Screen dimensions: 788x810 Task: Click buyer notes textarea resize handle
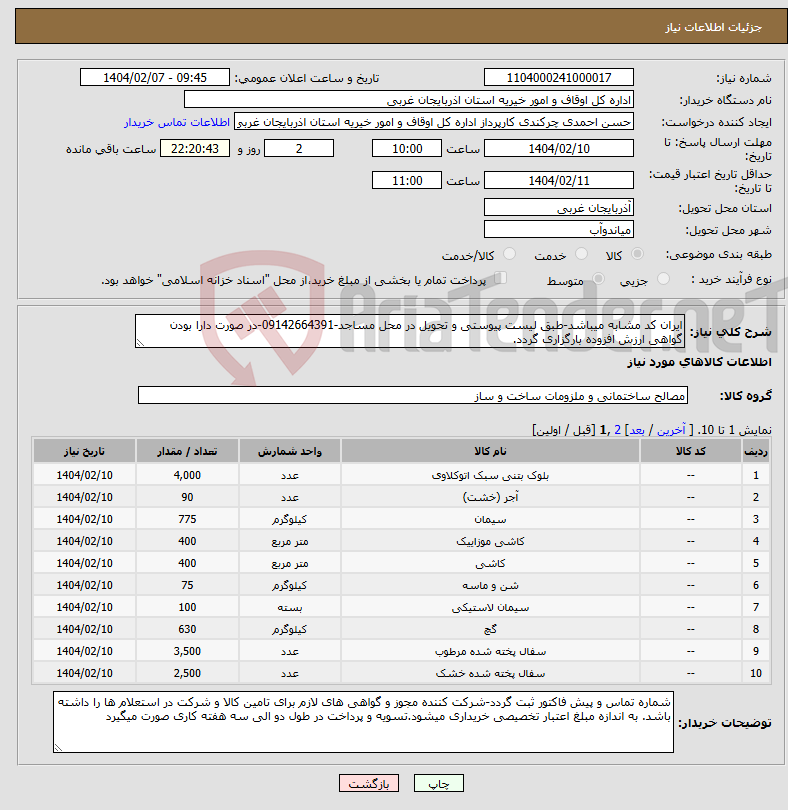pyautogui.click(x=58, y=747)
